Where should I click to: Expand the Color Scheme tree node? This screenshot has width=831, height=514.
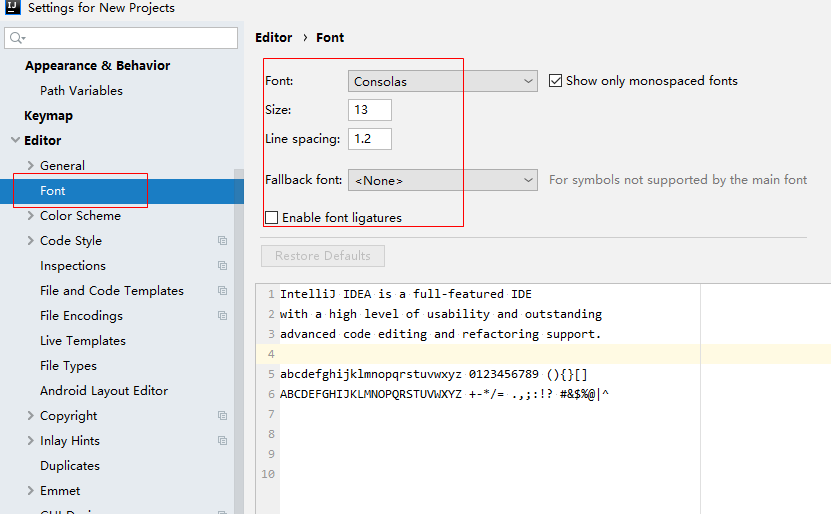coord(31,216)
